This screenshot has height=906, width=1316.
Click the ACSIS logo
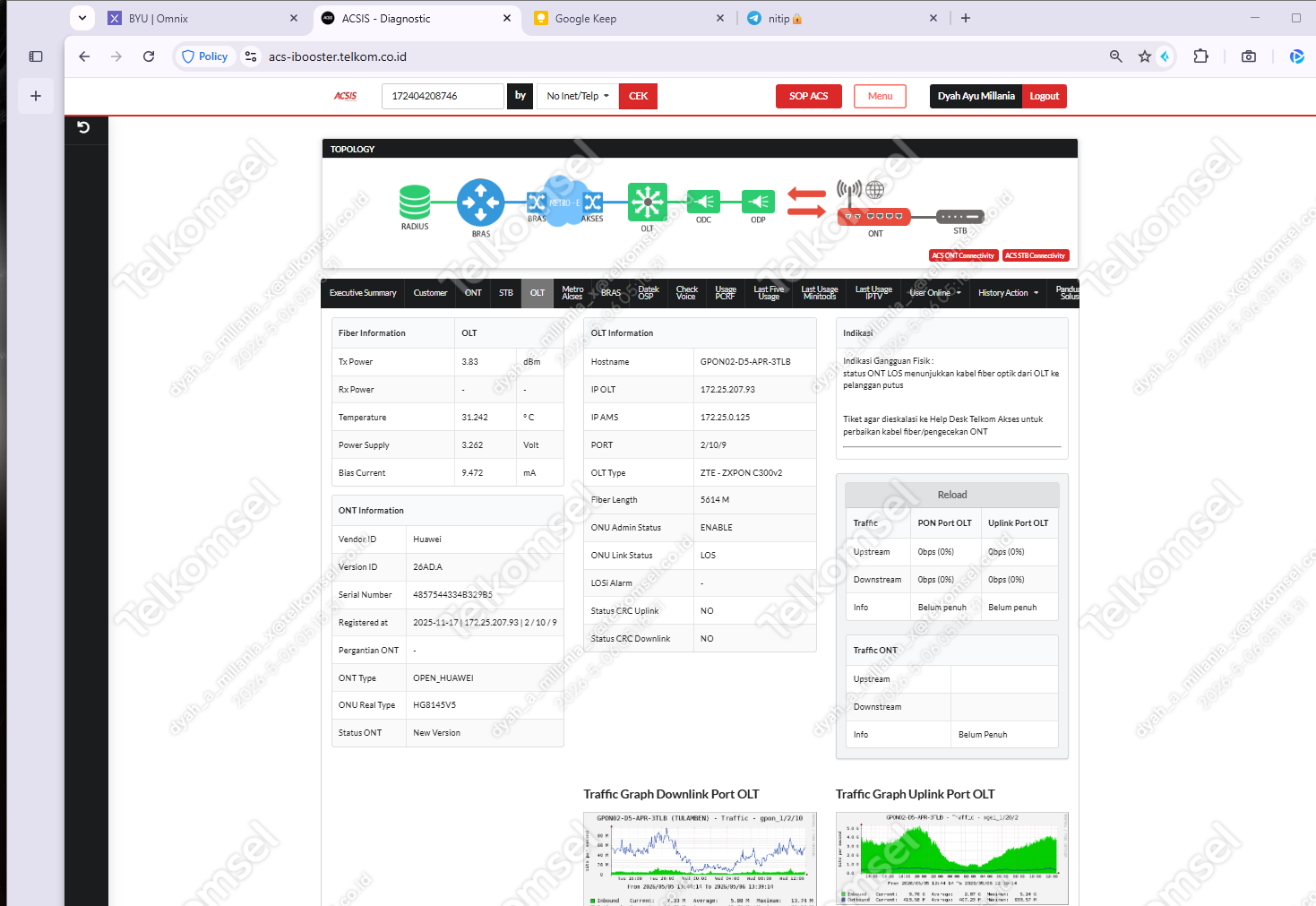pyautogui.click(x=346, y=96)
